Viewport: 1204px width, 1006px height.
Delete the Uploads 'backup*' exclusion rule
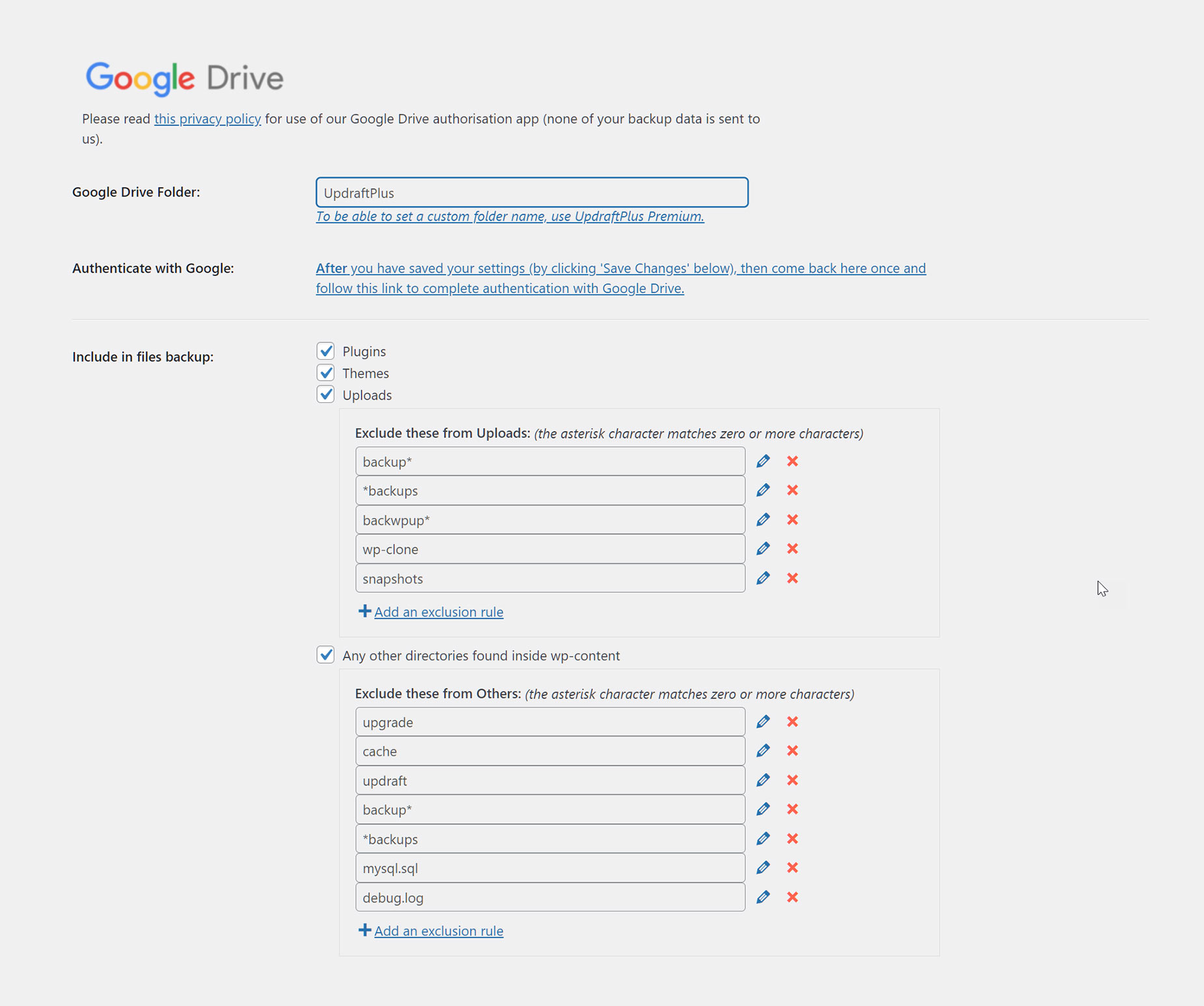792,461
